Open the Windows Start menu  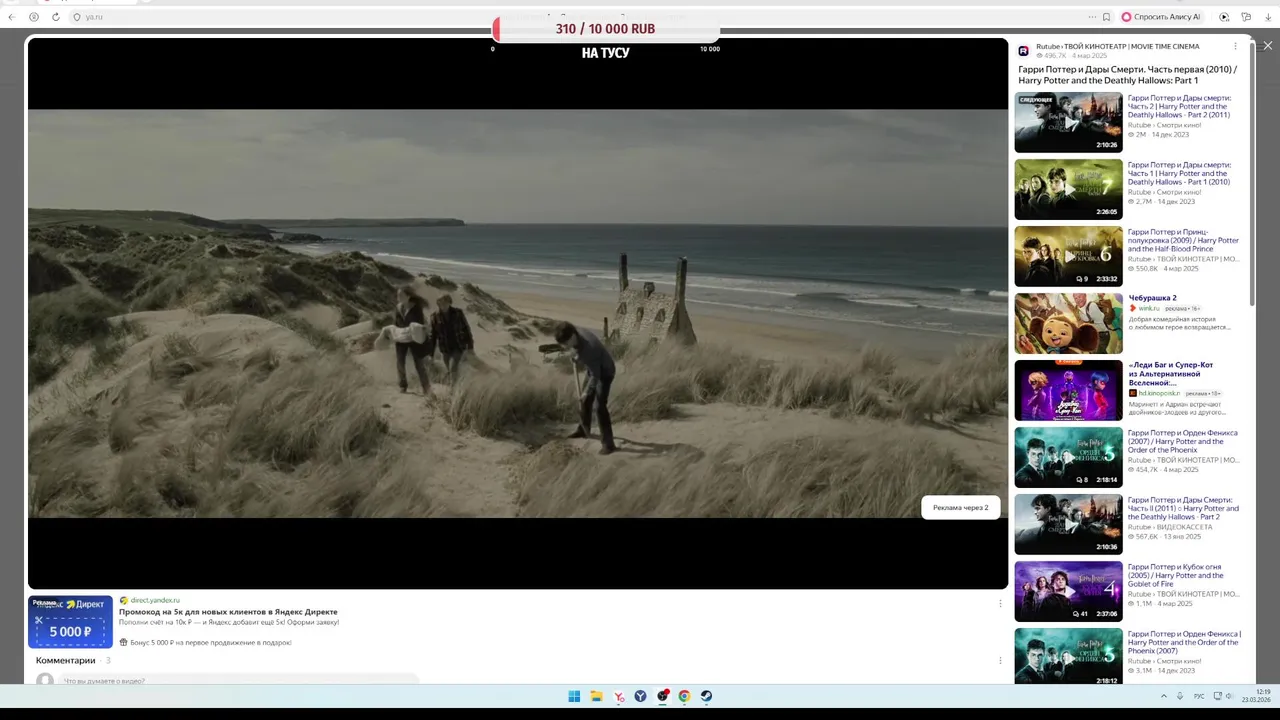point(574,696)
